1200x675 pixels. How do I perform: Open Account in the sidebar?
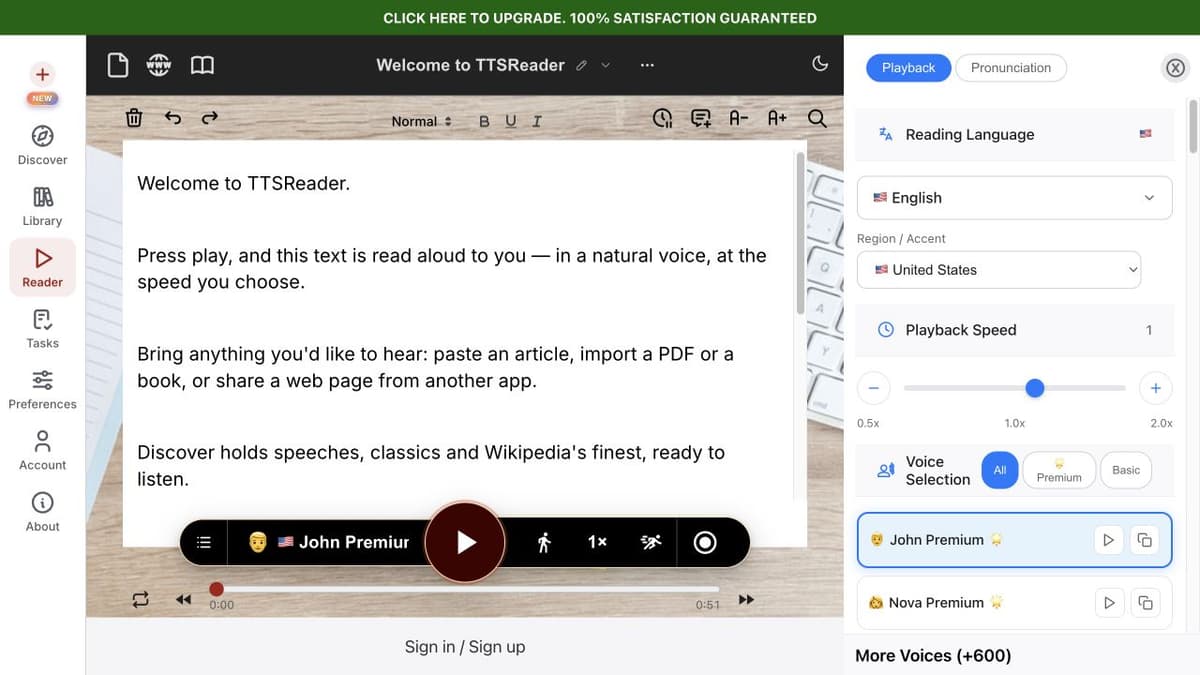tap(42, 450)
